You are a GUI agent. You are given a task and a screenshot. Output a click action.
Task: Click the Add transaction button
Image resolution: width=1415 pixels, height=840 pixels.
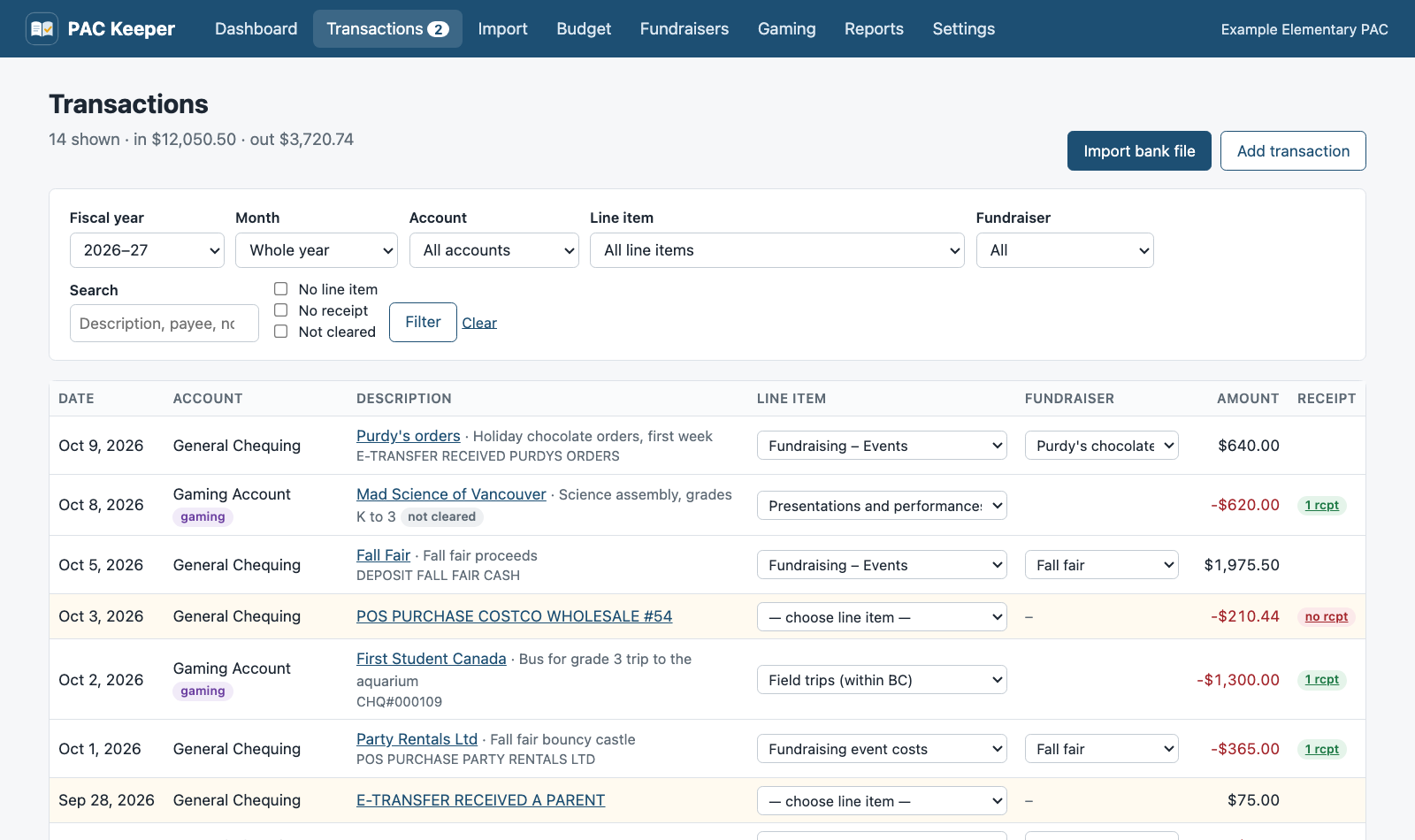1293,151
